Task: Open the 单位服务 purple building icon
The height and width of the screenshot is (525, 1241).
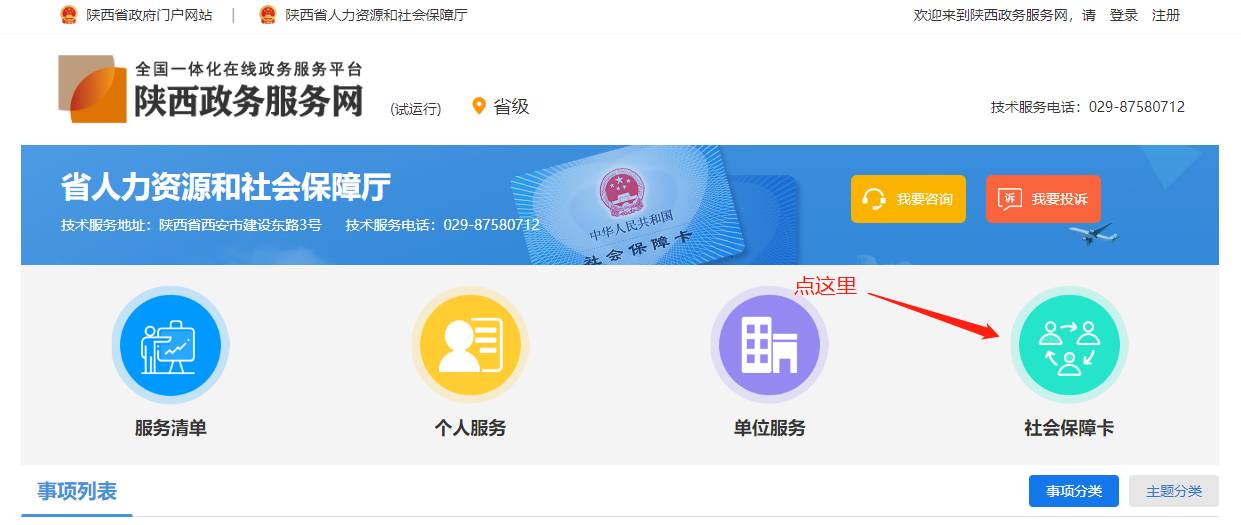Action: [769, 346]
